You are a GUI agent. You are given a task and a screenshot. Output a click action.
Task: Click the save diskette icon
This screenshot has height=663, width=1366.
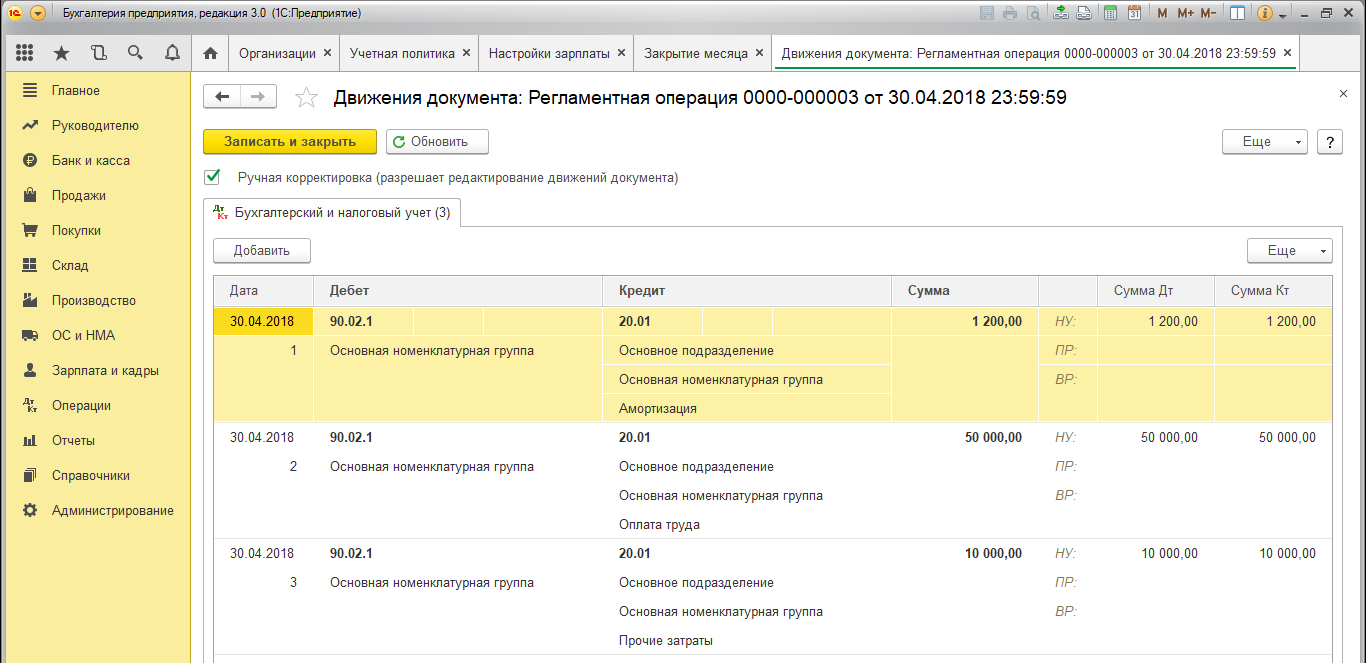point(988,14)
